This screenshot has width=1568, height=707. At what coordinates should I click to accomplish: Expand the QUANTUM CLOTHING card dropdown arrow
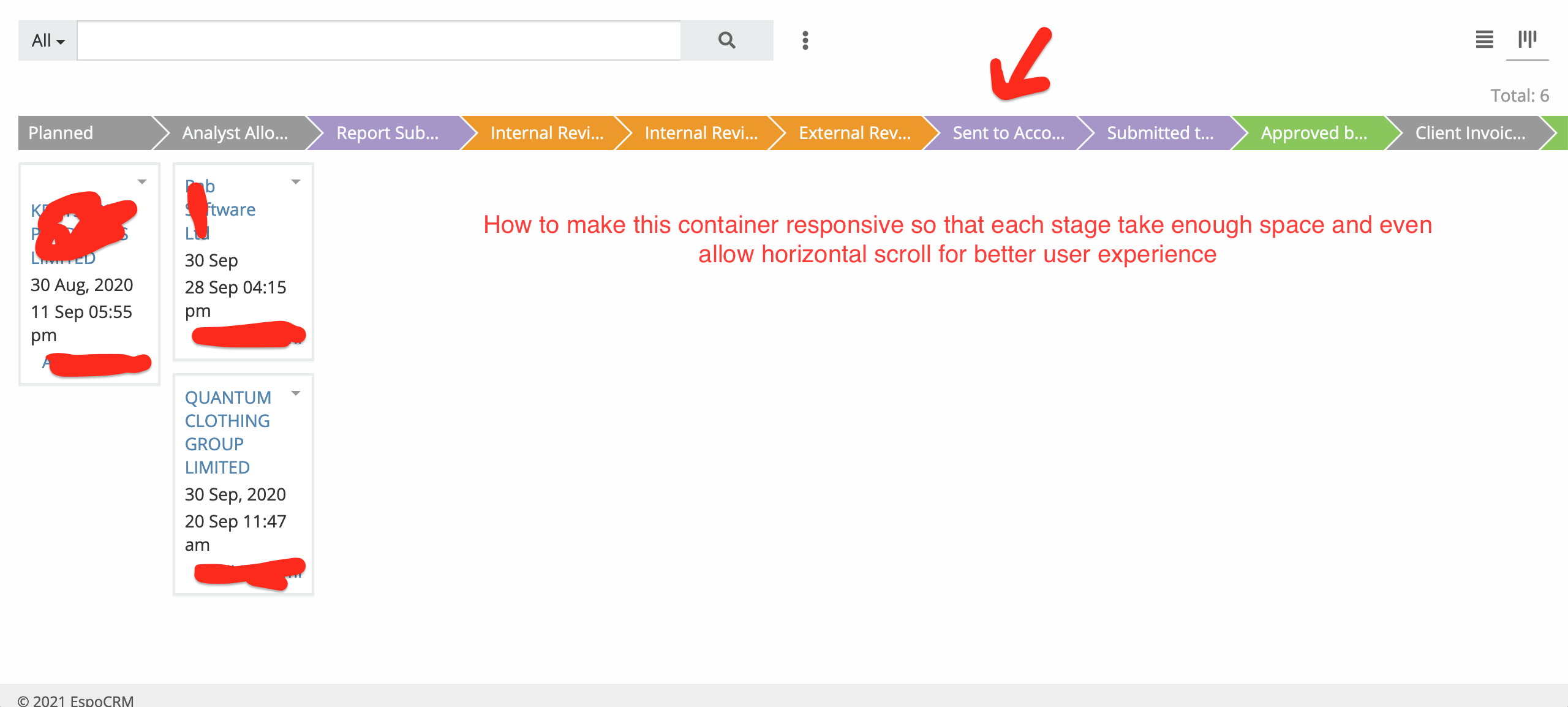[296, 393]
